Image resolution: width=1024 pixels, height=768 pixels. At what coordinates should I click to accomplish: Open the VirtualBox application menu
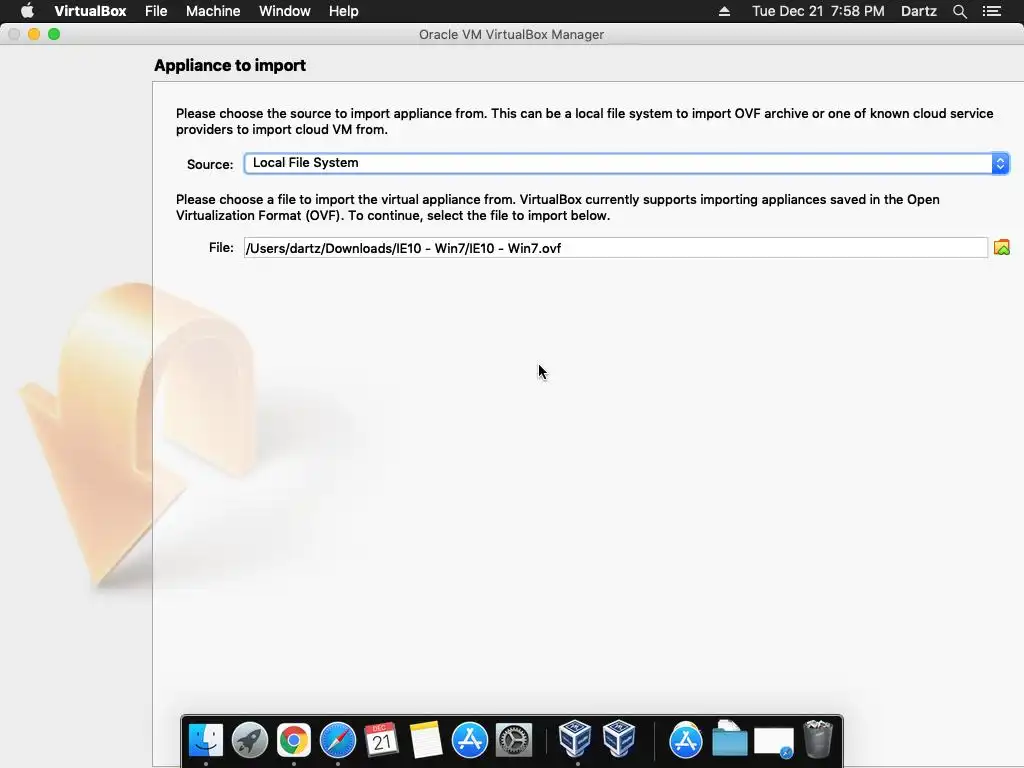click(x=90, y=11)
